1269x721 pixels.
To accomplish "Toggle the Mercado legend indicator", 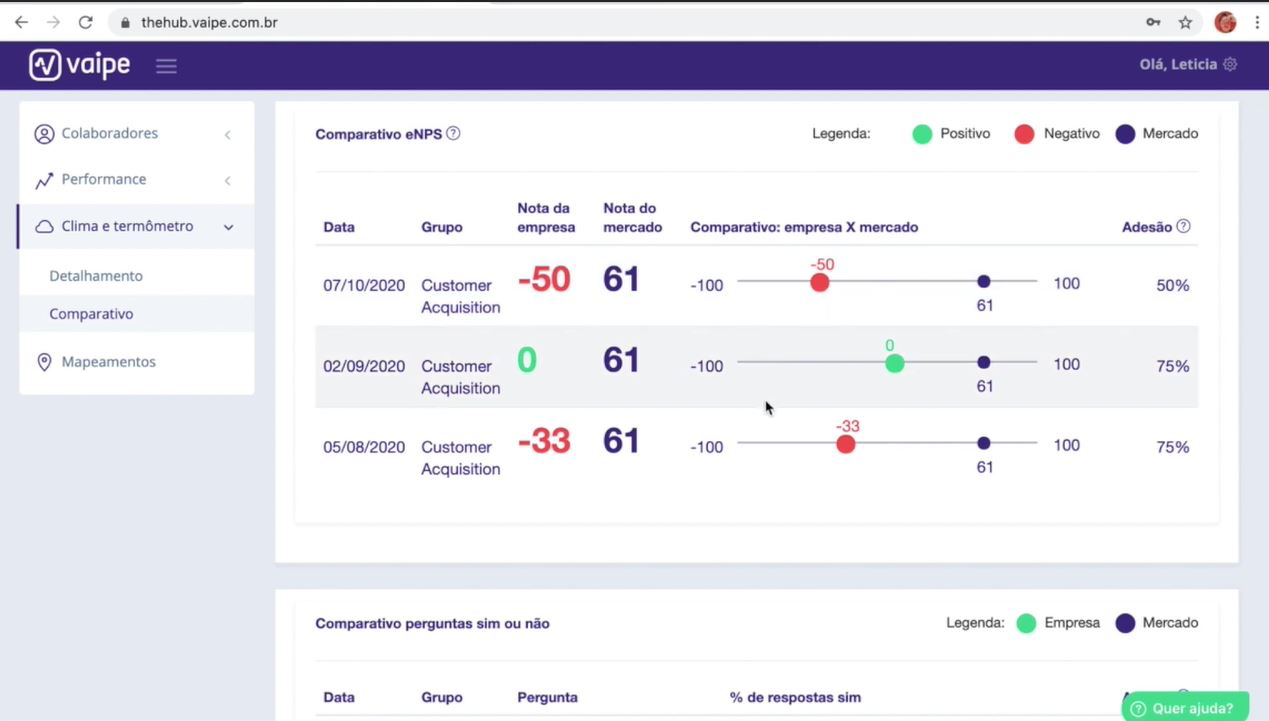I will tap(1125, 133).
